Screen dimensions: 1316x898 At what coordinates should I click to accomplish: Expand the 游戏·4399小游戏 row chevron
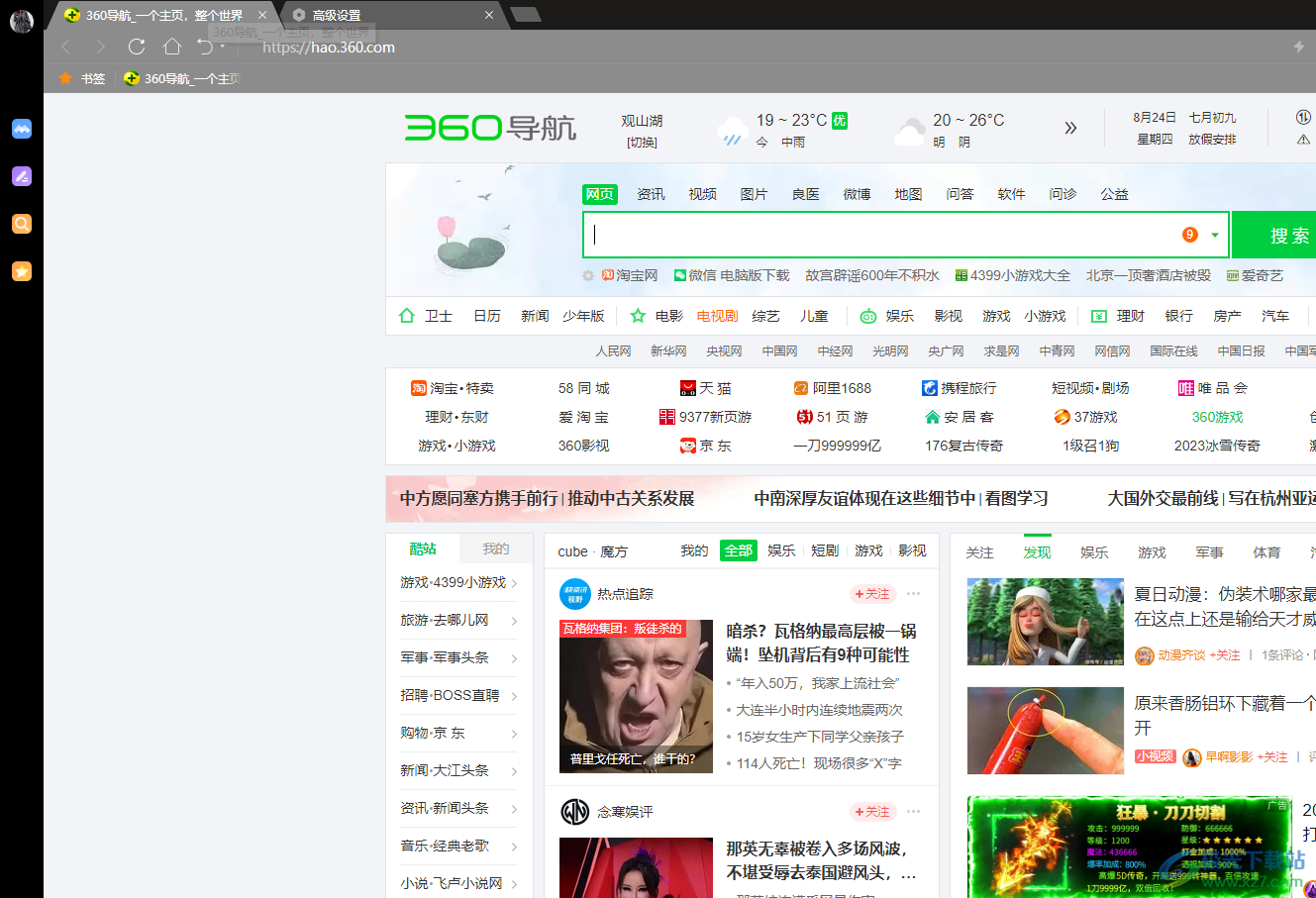[x=515, y=583]
